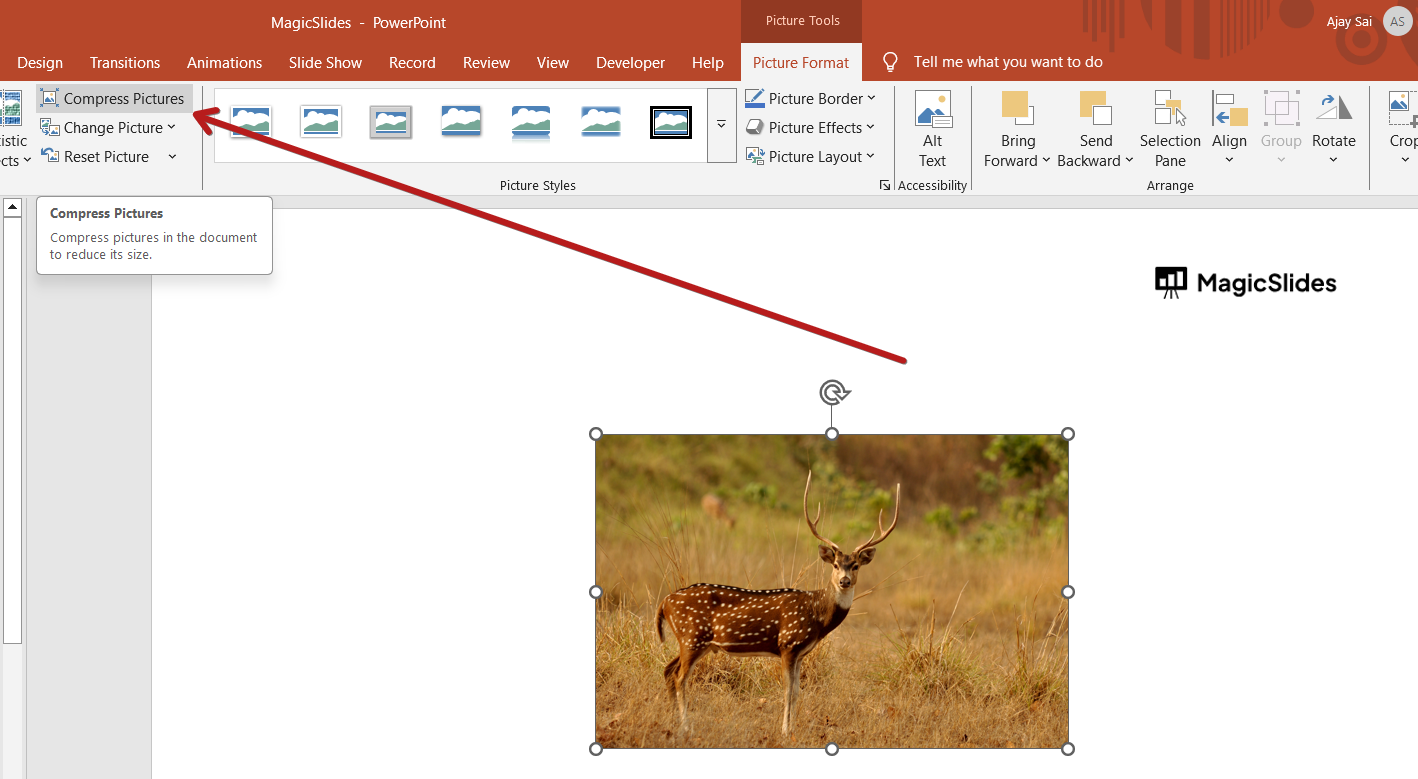Click the MagicSlides - PowerPoint window title
This screenshot has height=779, width=1418.
(x=358, y=22)
